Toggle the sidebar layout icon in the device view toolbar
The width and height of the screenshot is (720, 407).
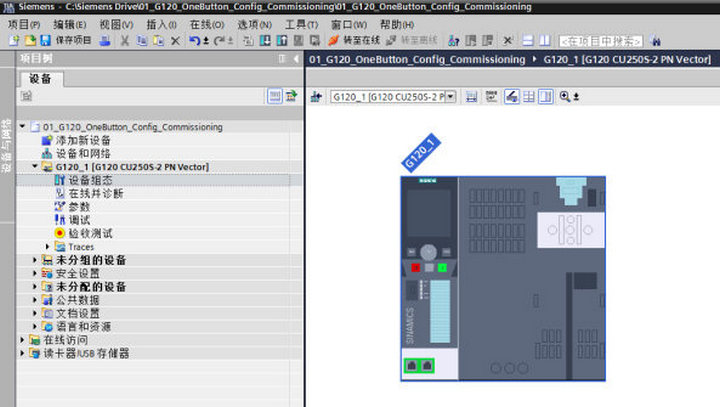(546, 96)
